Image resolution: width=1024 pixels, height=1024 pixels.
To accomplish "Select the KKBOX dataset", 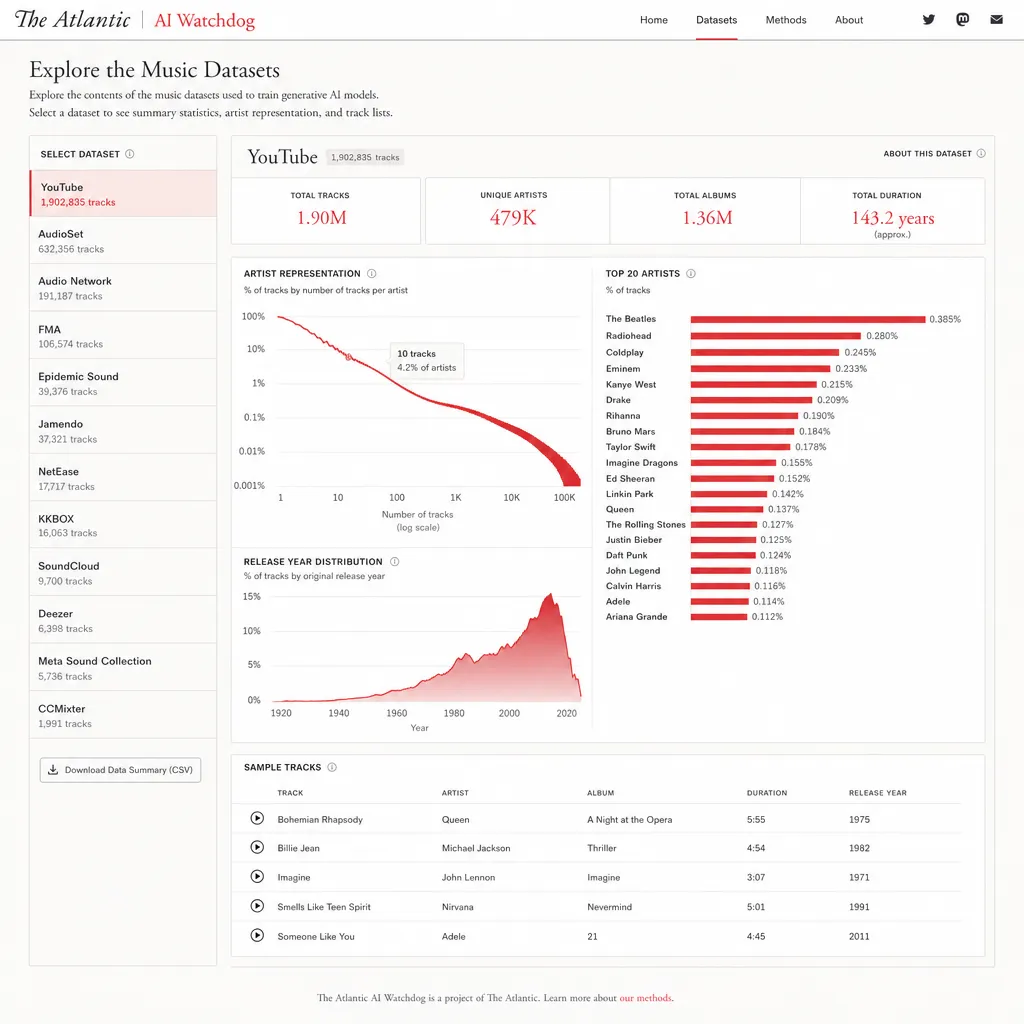I will pyautogui.click(x=123, y=525).
